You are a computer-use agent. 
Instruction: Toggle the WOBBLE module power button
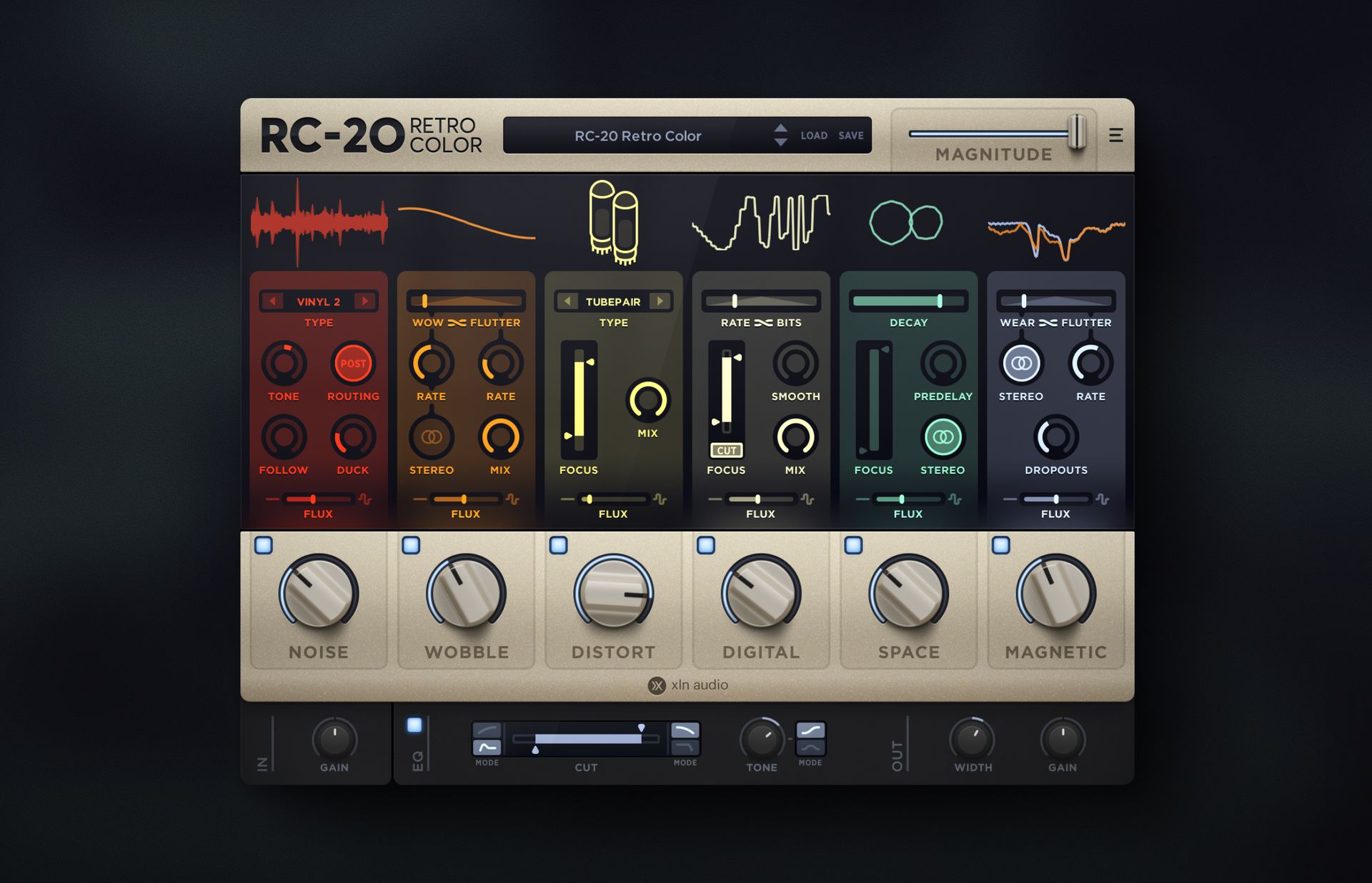411,545
